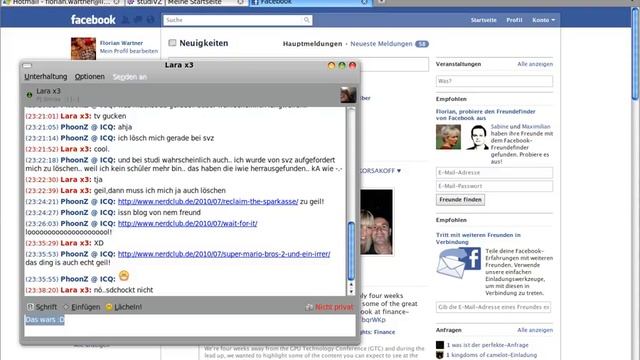The height and width of the screenshot is (360, 640).
Task: Open reclaim-the-sparkasse link in chat
Action: pyautogui.click(x=208, y=202)
